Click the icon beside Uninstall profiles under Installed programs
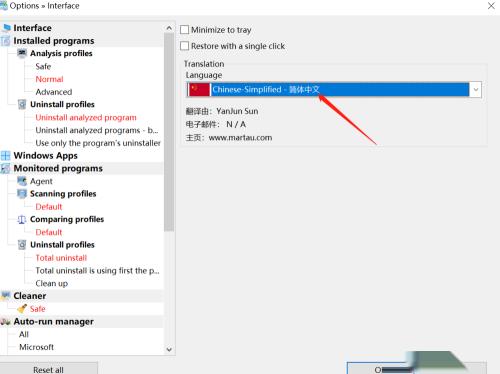Screen dimensions: 500x374 pos(22,104)
